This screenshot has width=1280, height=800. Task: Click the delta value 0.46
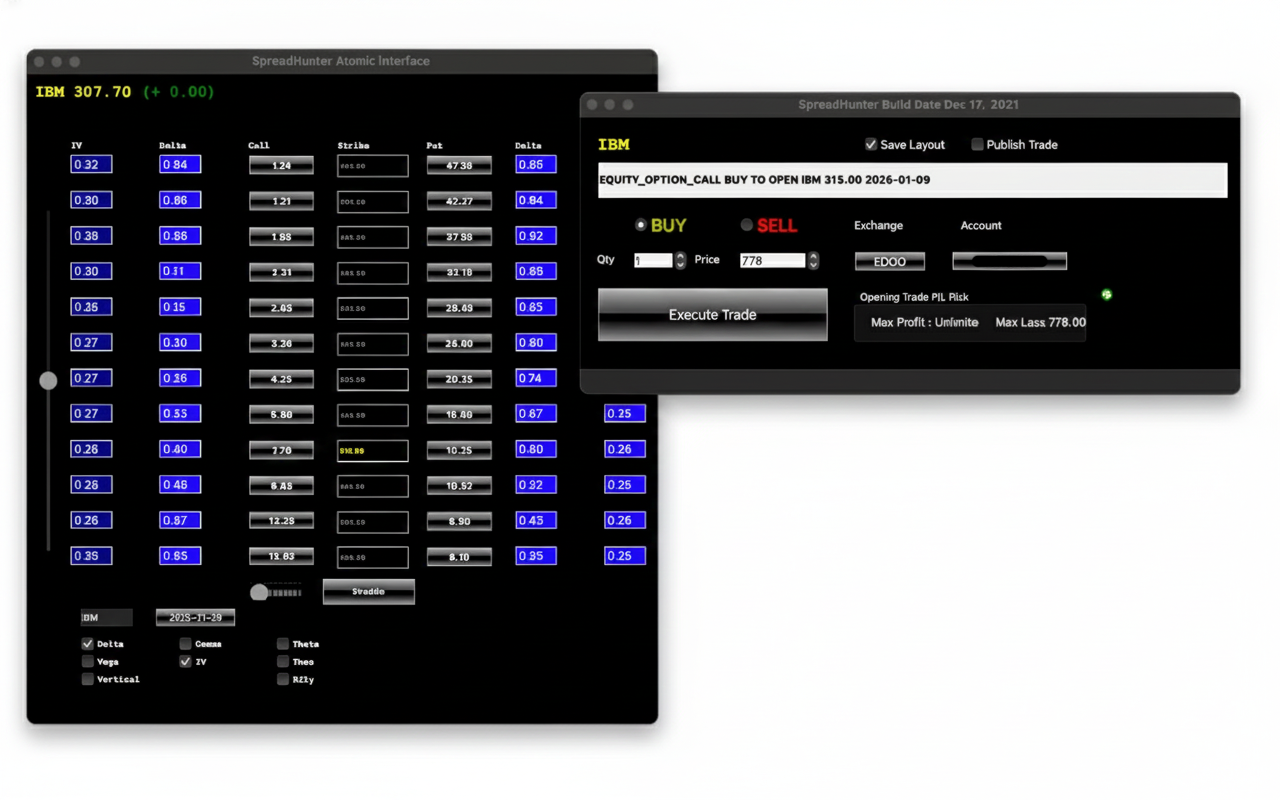click(x=180, y=485)
